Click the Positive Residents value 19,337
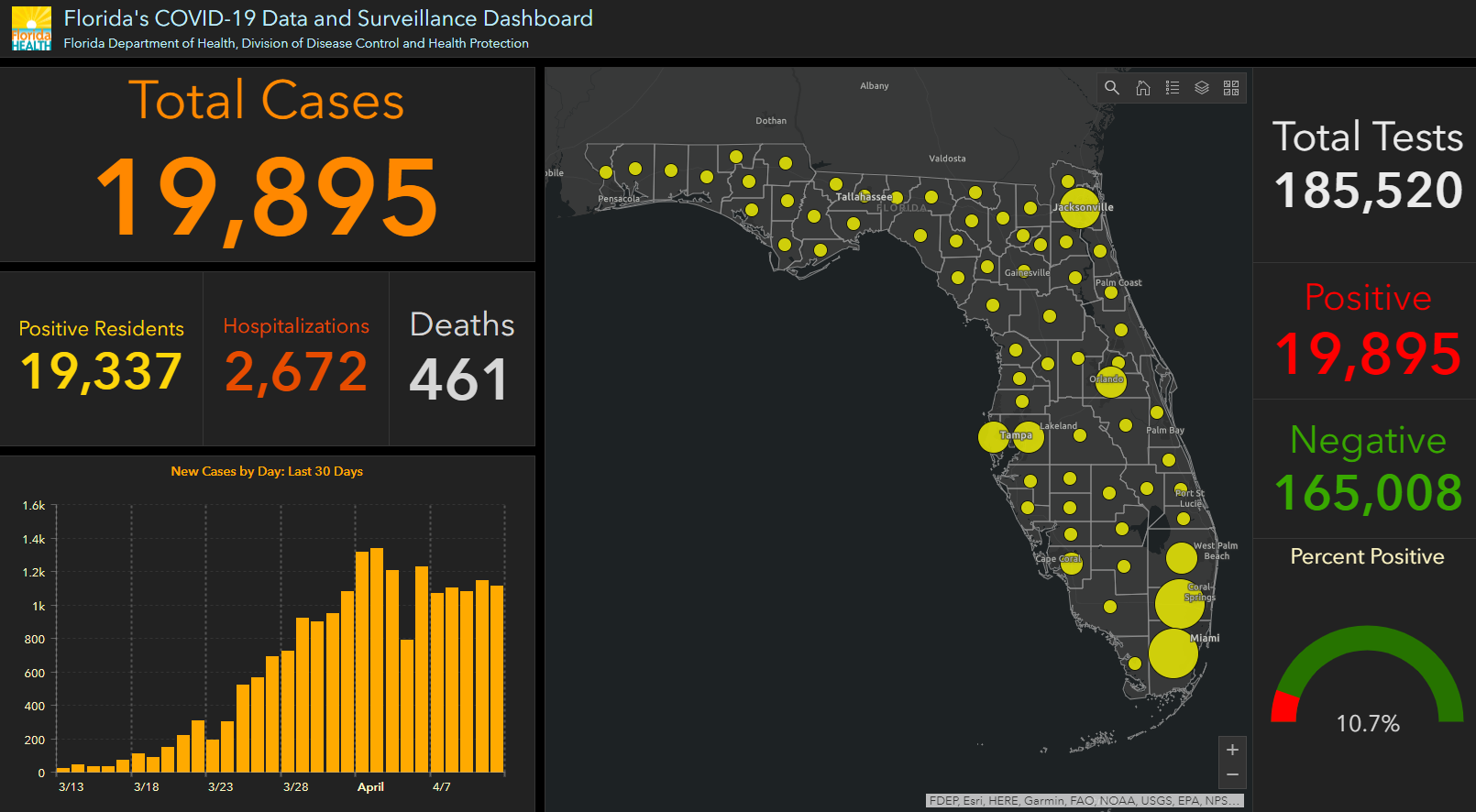Image resolution: width=1476 pixels, height=812 pixels. click(101, 372)
